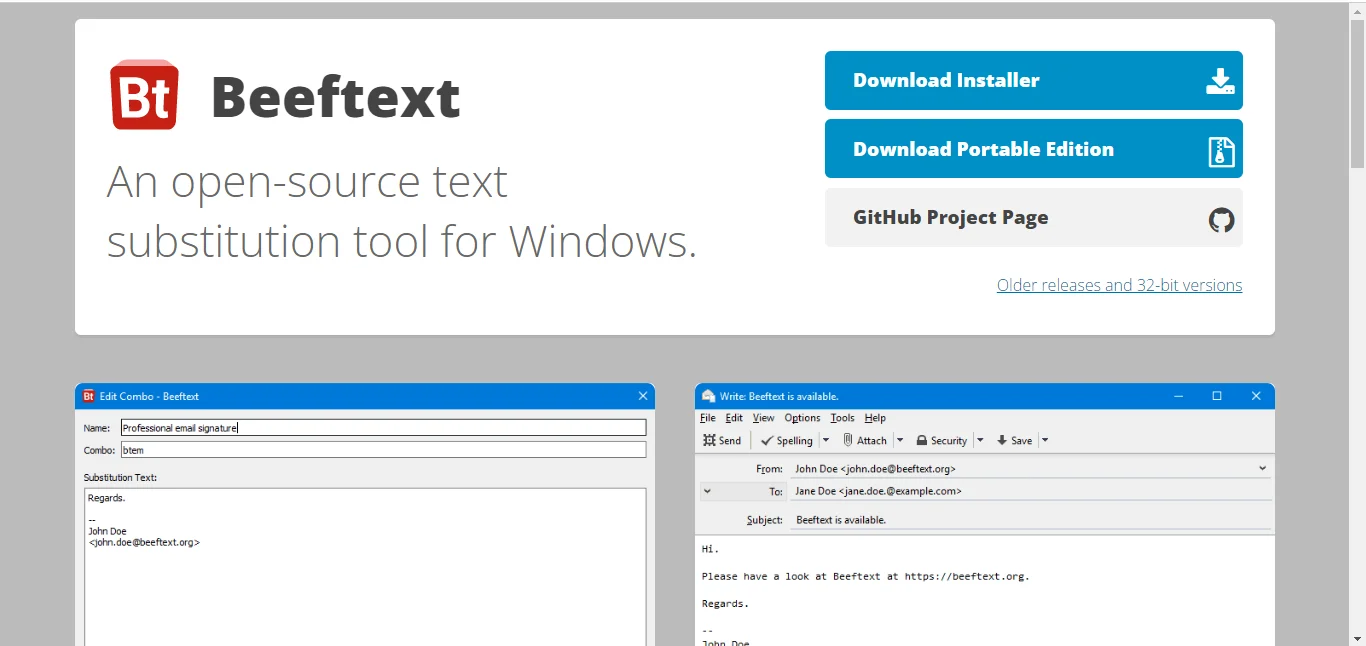Open the Help menu
Image resolution: width=1366 pixels, height=646 pixels.
875,418
